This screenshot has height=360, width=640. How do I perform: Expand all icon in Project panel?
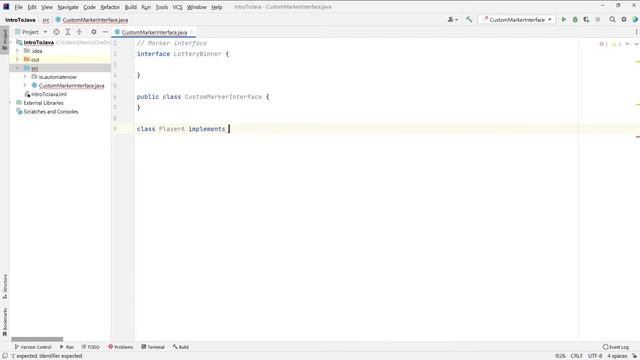pyautogui.click(x=68, y=32)
